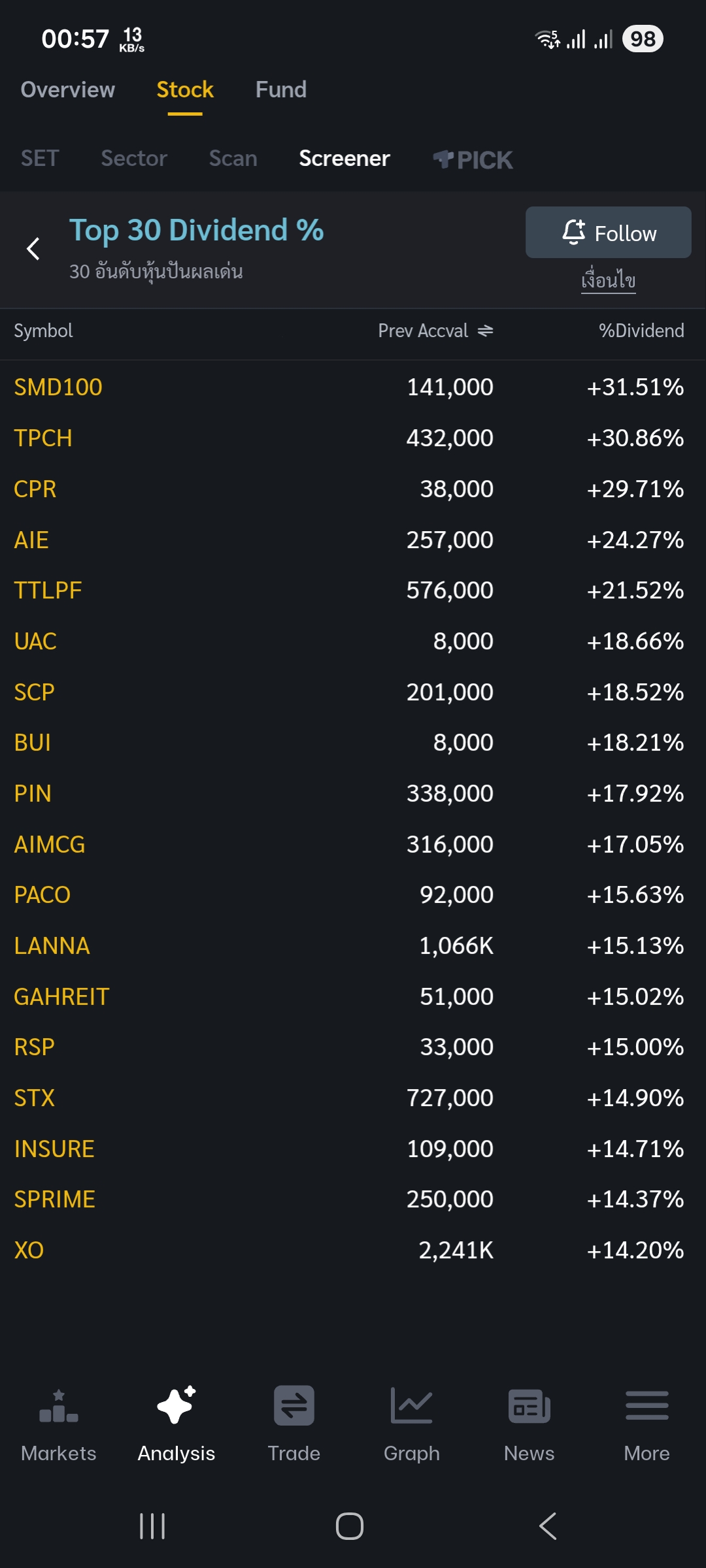This screenshot has height=1568, width=706.
Task: Sort by the %Dividend column header
Action: (641, 331)
